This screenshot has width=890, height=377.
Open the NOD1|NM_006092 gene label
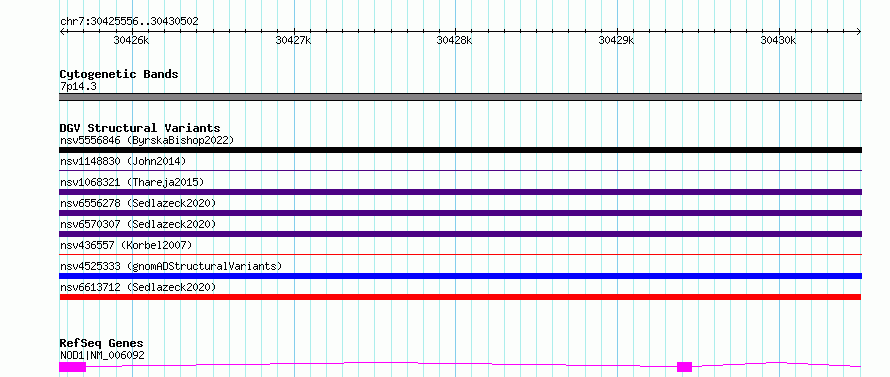[102, 355]
